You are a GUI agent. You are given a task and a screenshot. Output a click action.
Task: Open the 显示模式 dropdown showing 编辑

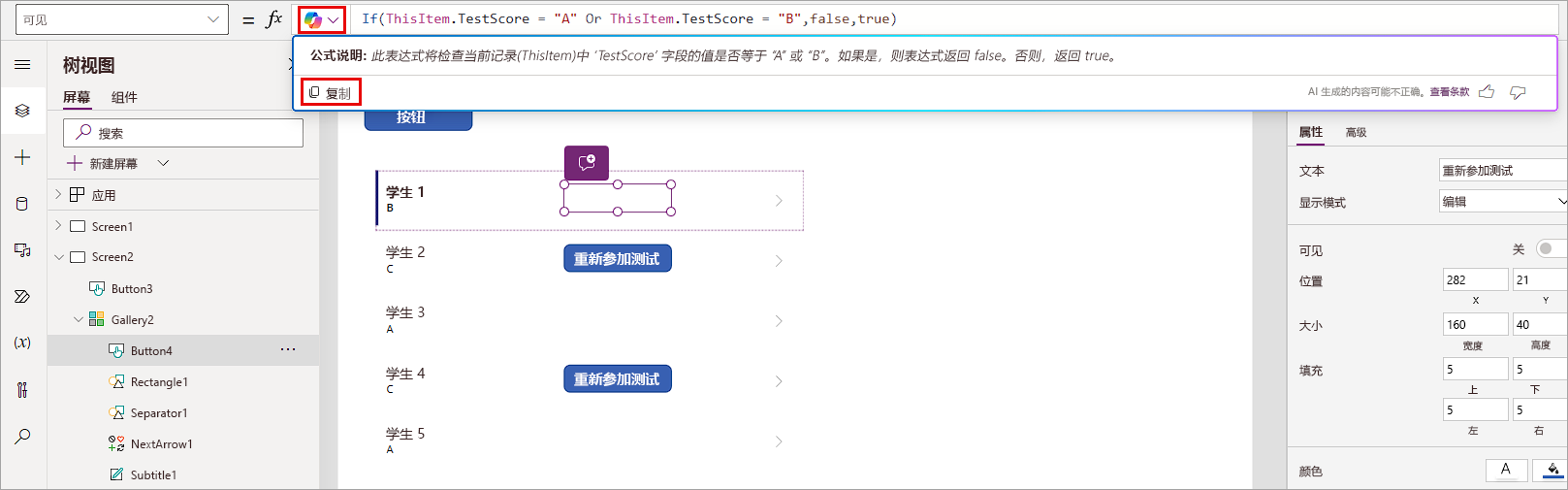point(1503,201)
